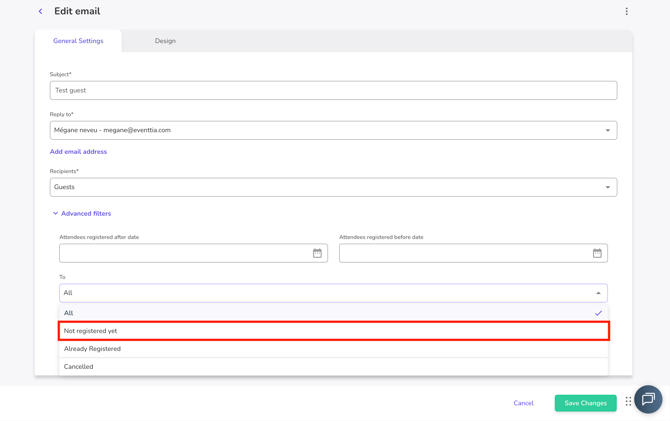Collapse the To dropdown list
Image resolution: width=670 pixels, height=421 pixels.
598,293
